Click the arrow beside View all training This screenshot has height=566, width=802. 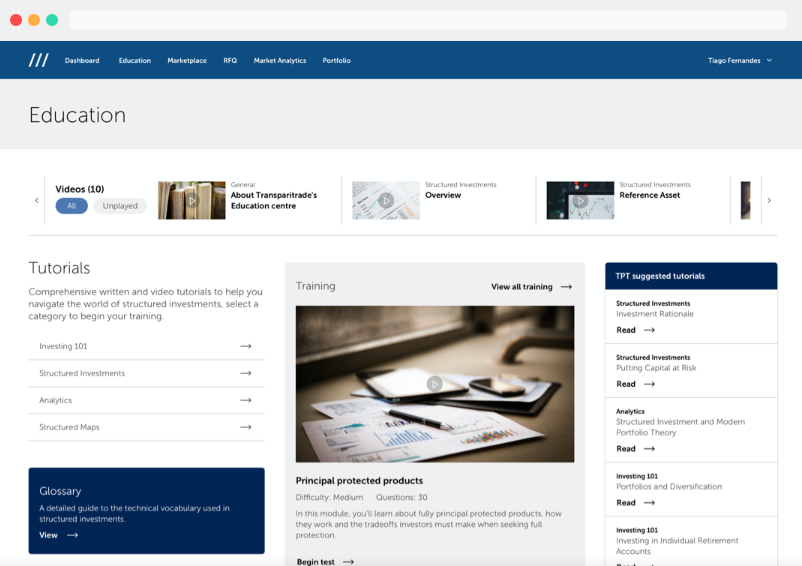coord(566,287)
